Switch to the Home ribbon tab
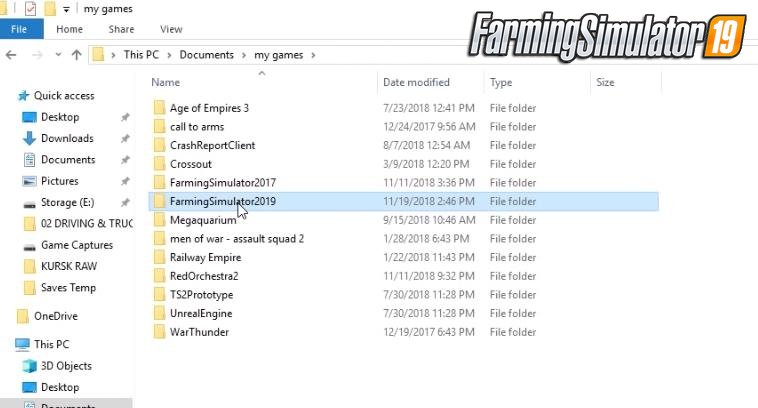This screenshot has height=408, width=758. click(69, 29)
